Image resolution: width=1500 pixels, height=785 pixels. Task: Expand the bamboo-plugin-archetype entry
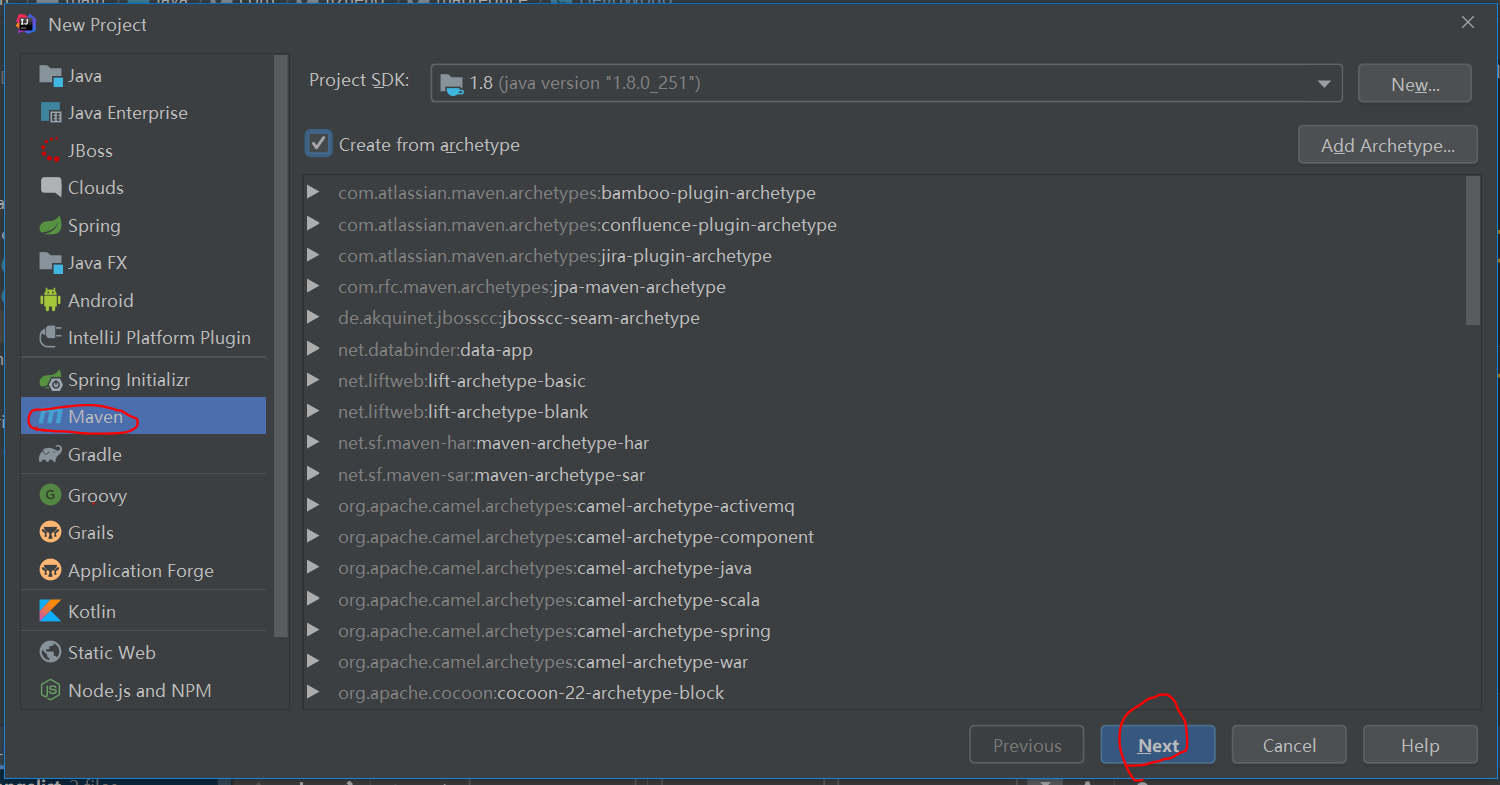point(313,193)
